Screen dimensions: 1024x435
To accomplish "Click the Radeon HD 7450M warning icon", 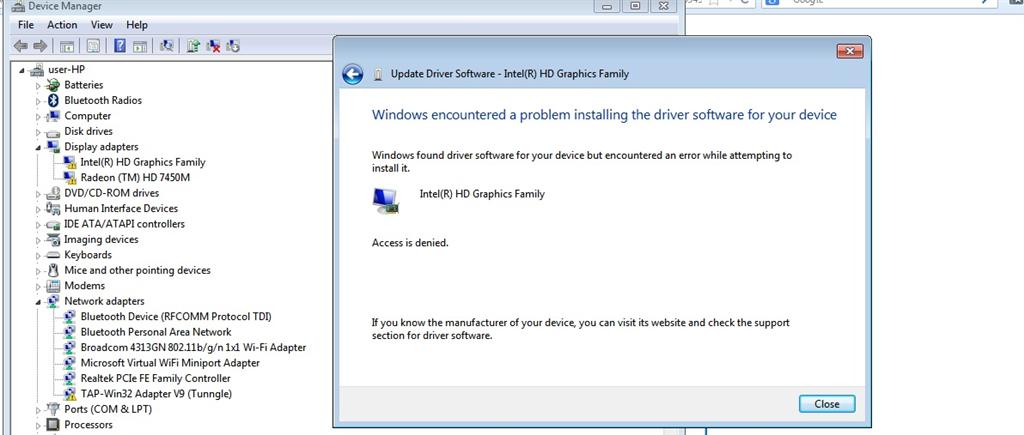I will [70, 178].
